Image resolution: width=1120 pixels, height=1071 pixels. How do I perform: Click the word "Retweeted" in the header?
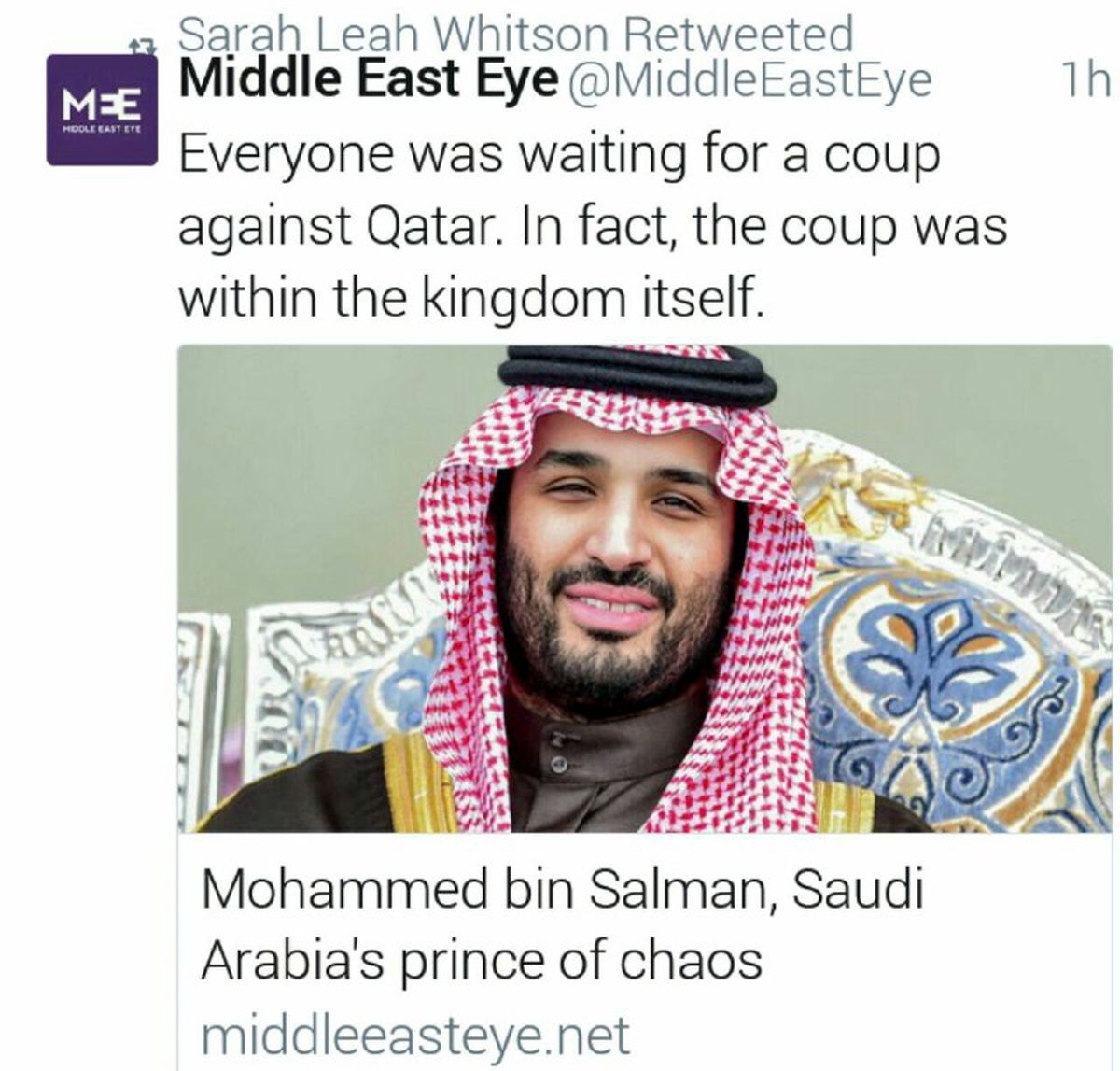tap(738, 35)
